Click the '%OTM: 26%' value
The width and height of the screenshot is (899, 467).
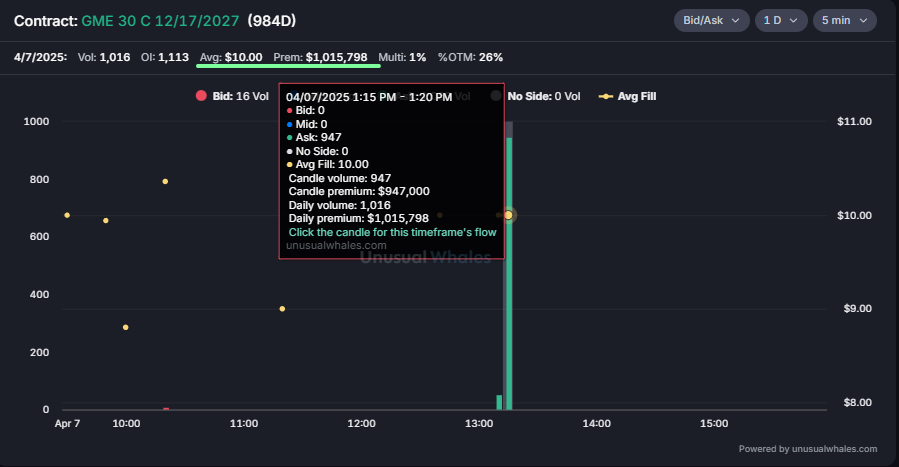[470, 57]
